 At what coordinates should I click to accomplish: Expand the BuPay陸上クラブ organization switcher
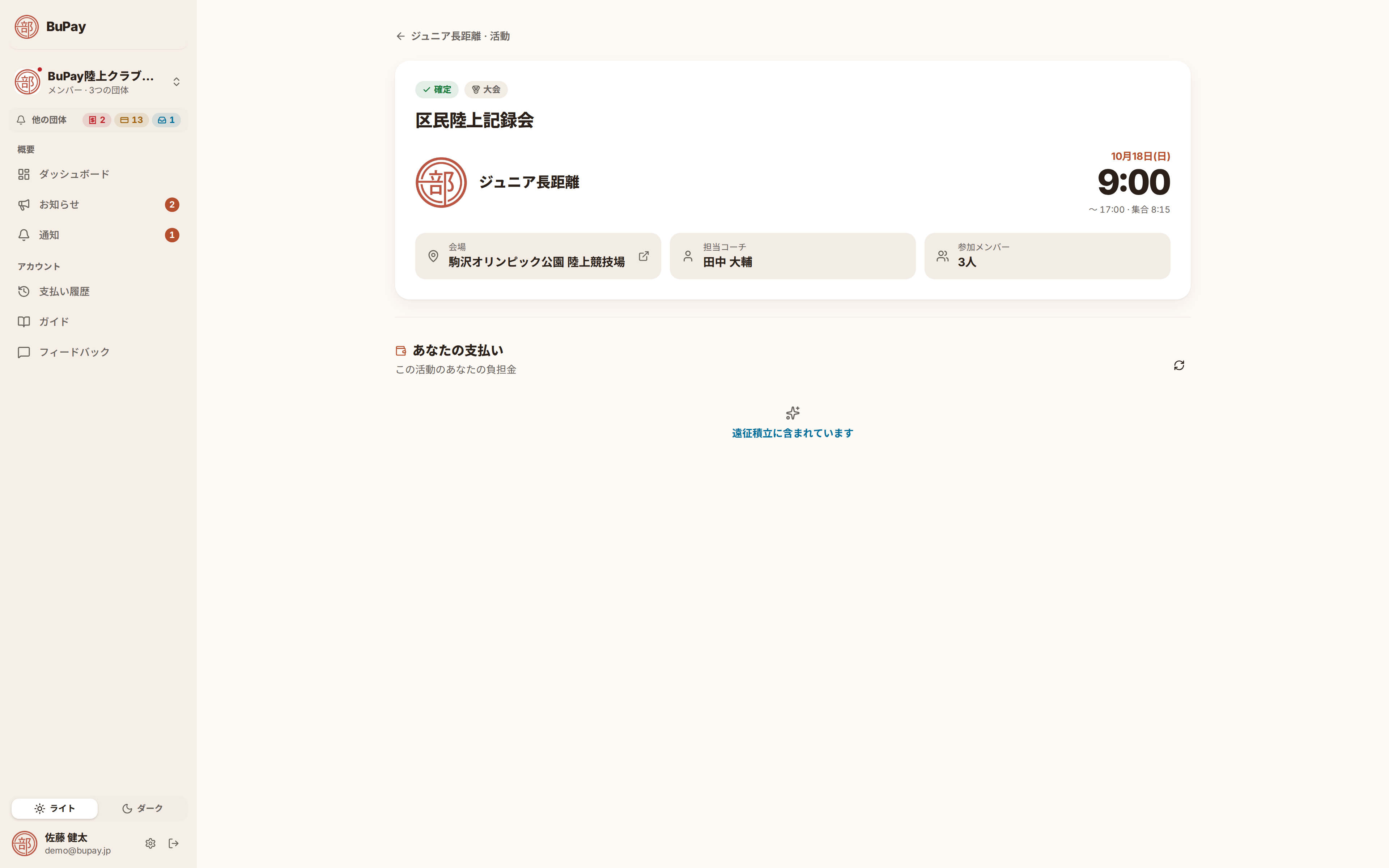pyautogui.click(x=98, y=82)
